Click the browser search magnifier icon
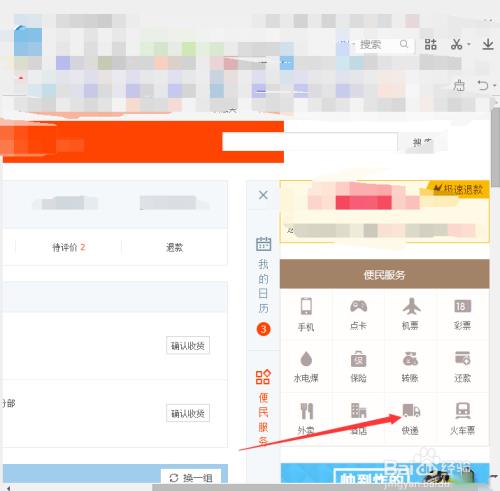 (404, 44)
